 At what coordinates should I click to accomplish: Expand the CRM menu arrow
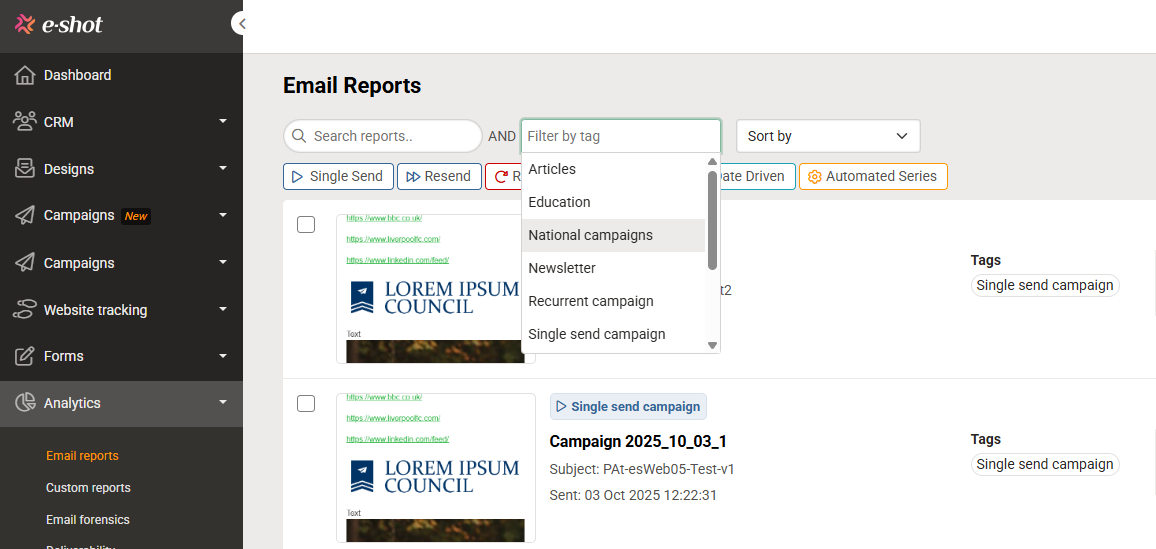tap(223, 122)
